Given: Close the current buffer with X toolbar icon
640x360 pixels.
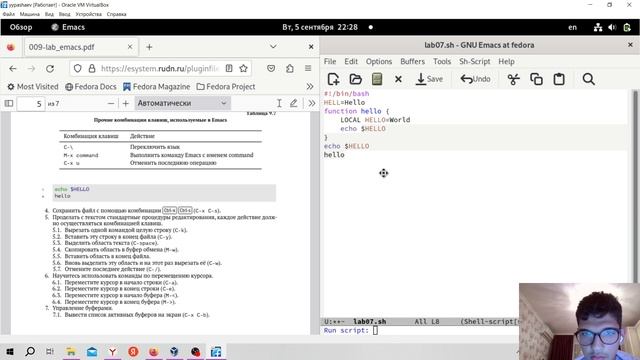Looking at the screenshot, I should coord(398,79).
